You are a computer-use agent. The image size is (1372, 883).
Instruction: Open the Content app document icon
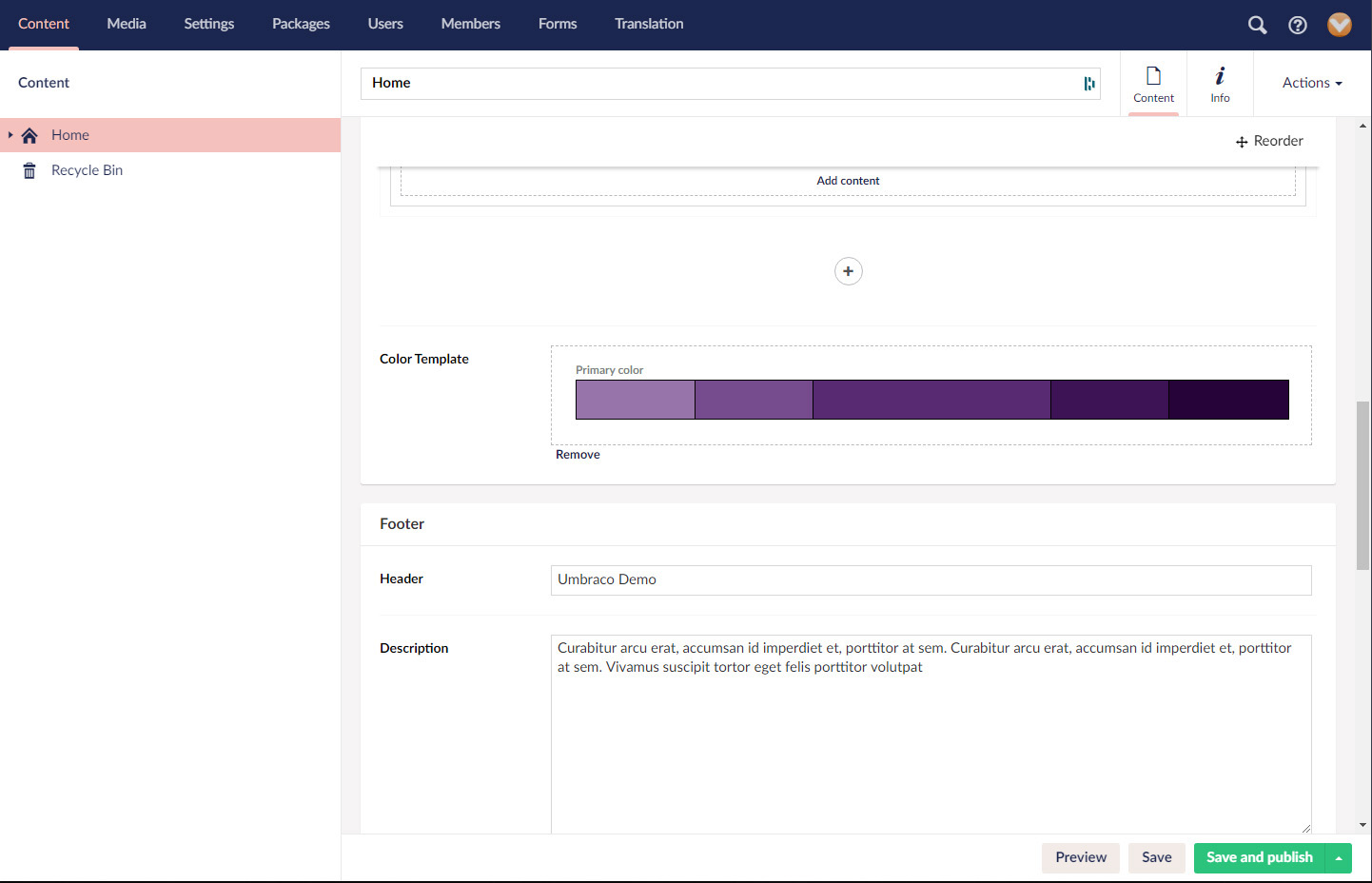tap(1153, 76)
